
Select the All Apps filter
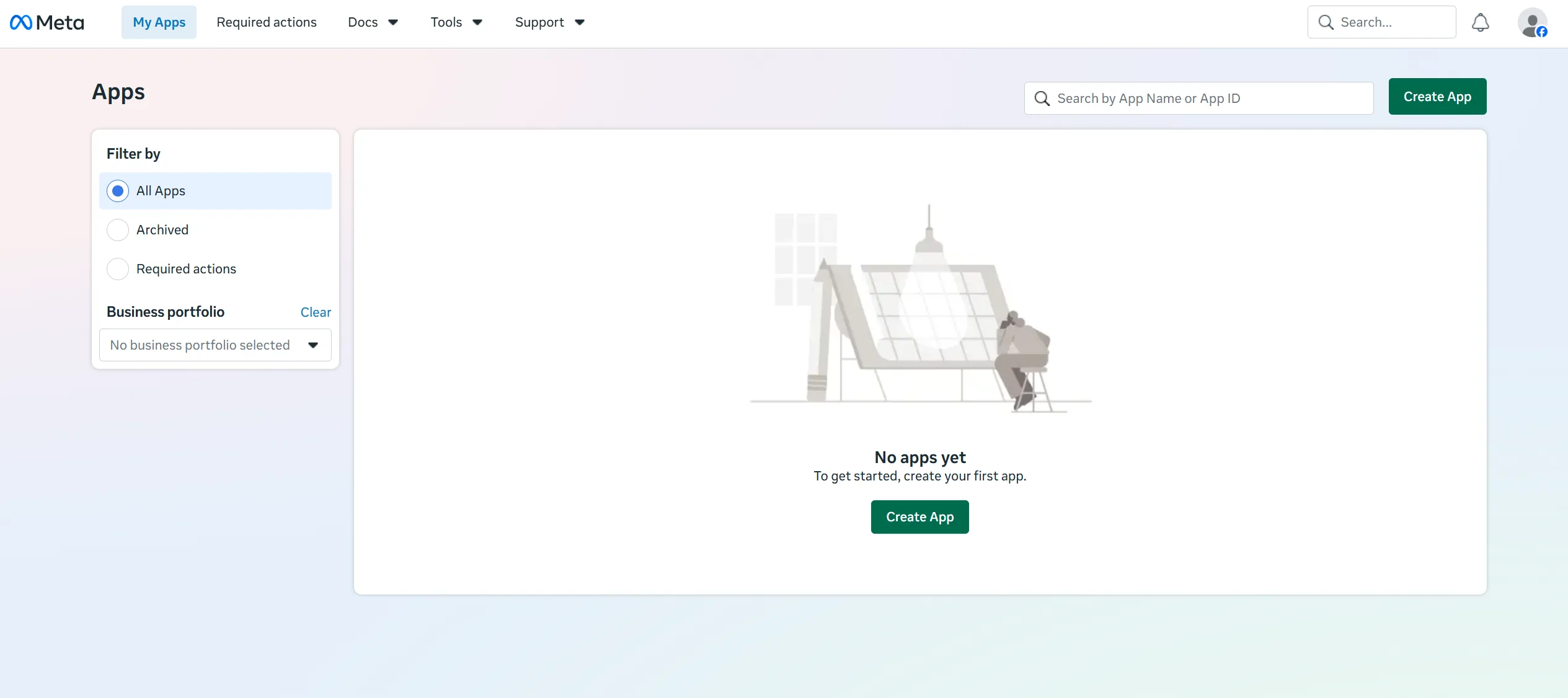coord(215,191)
